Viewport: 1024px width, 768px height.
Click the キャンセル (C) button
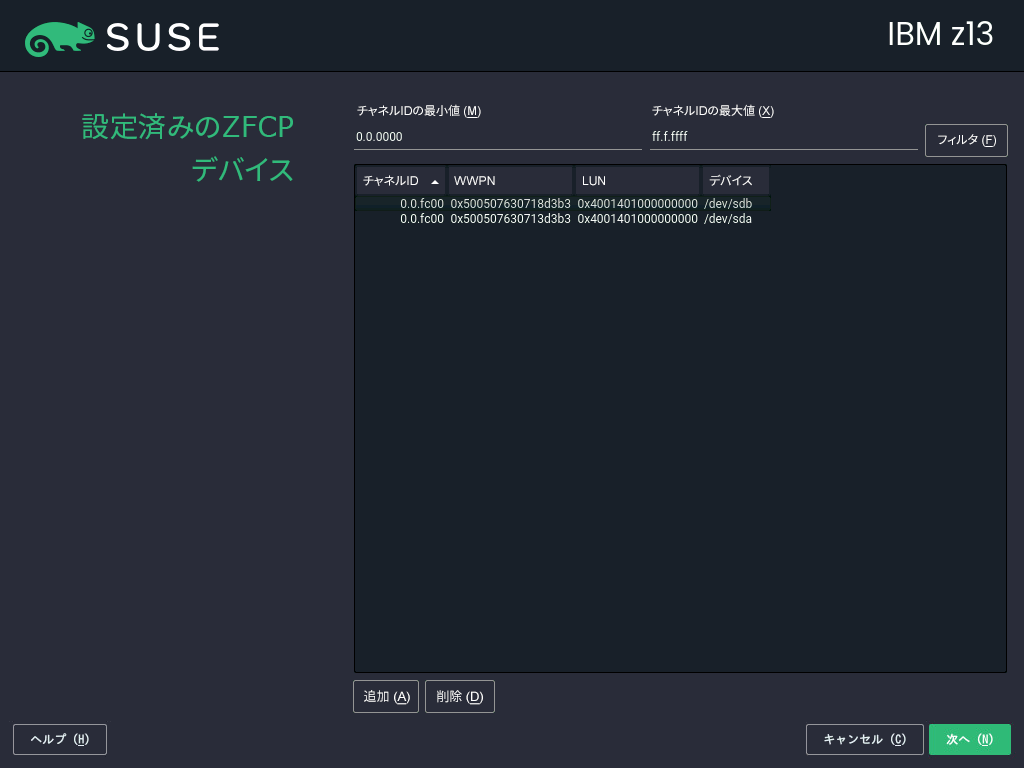[x=865, y=739]
